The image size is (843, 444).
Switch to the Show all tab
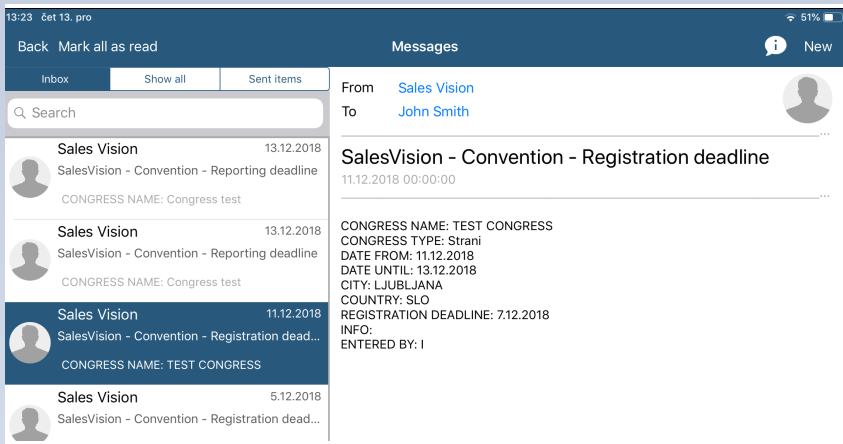click(x=165, y=79)
